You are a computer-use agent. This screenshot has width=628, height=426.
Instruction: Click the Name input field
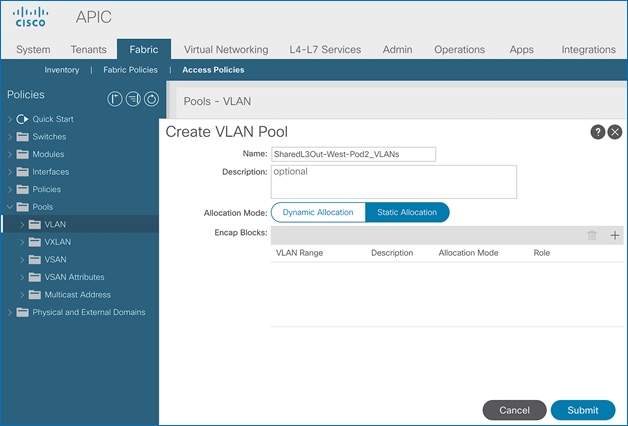[x=353, y=154]
